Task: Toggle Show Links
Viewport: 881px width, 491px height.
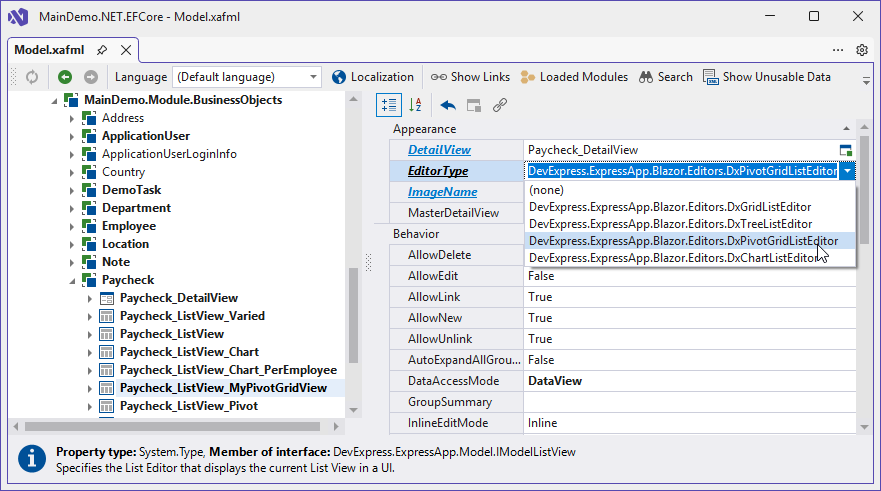Action: pyautogui.click(x=470, y=77)
